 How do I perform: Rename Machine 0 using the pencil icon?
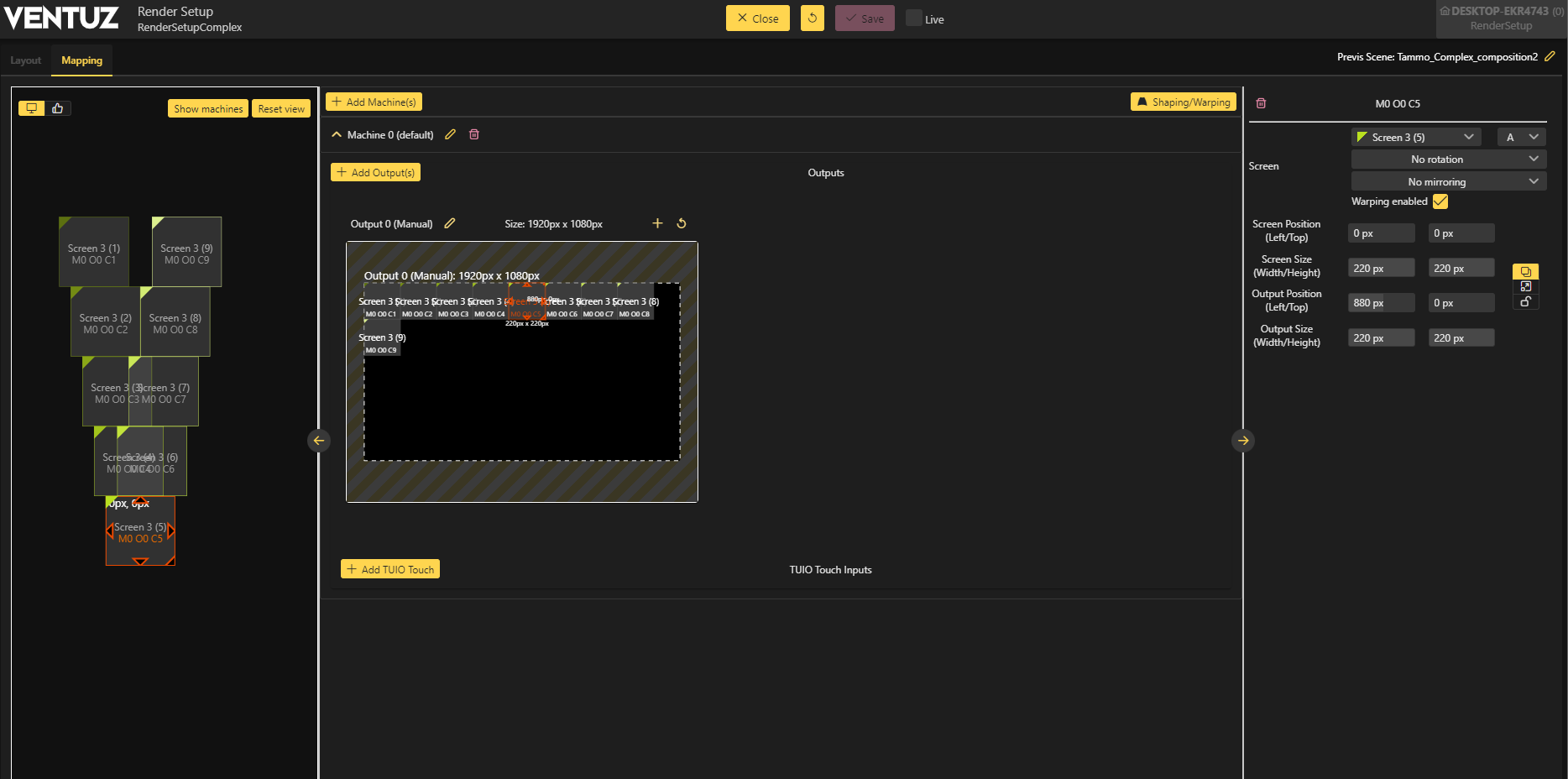(x=450, y=134)
